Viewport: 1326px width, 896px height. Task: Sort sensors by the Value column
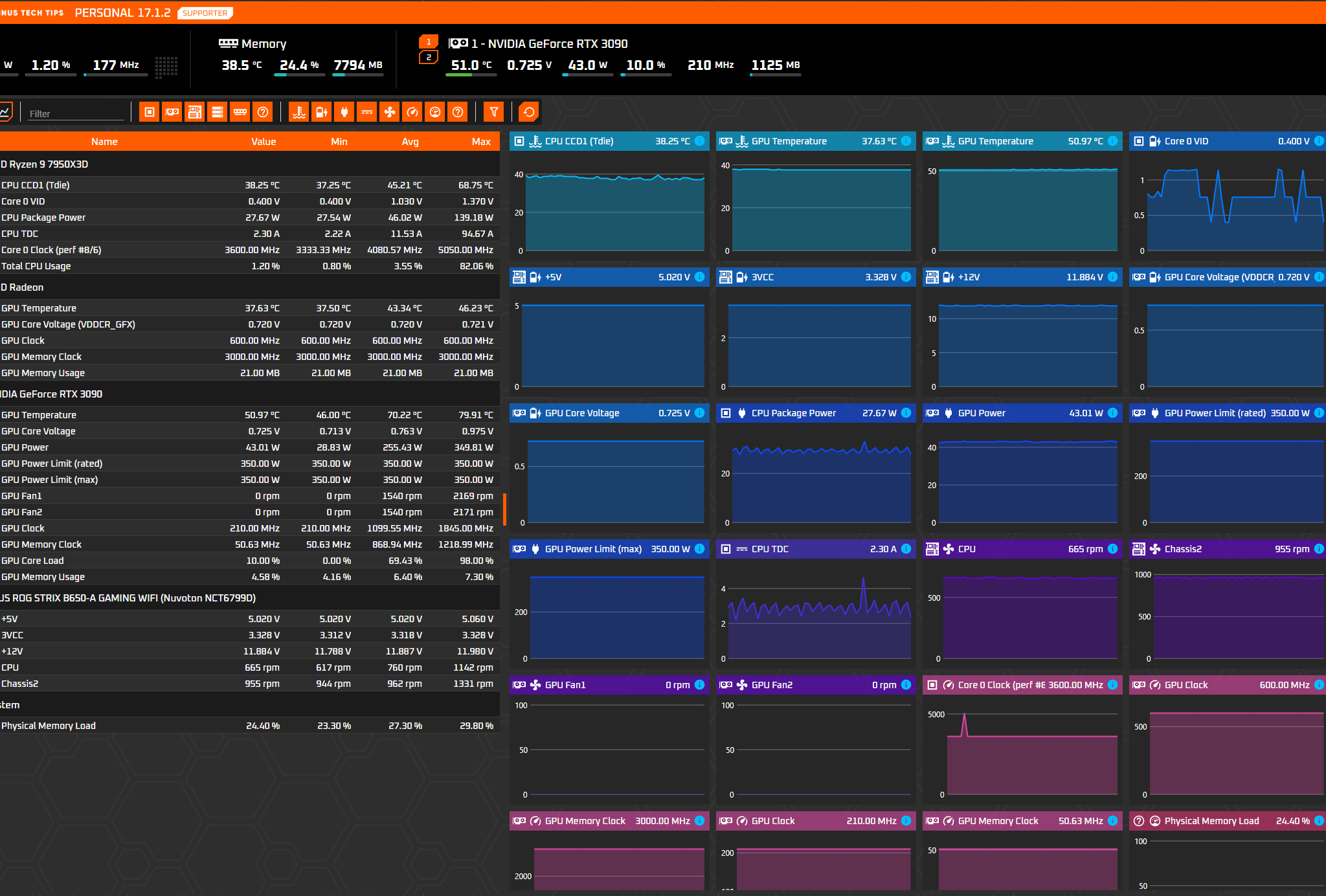coord(264,142)
